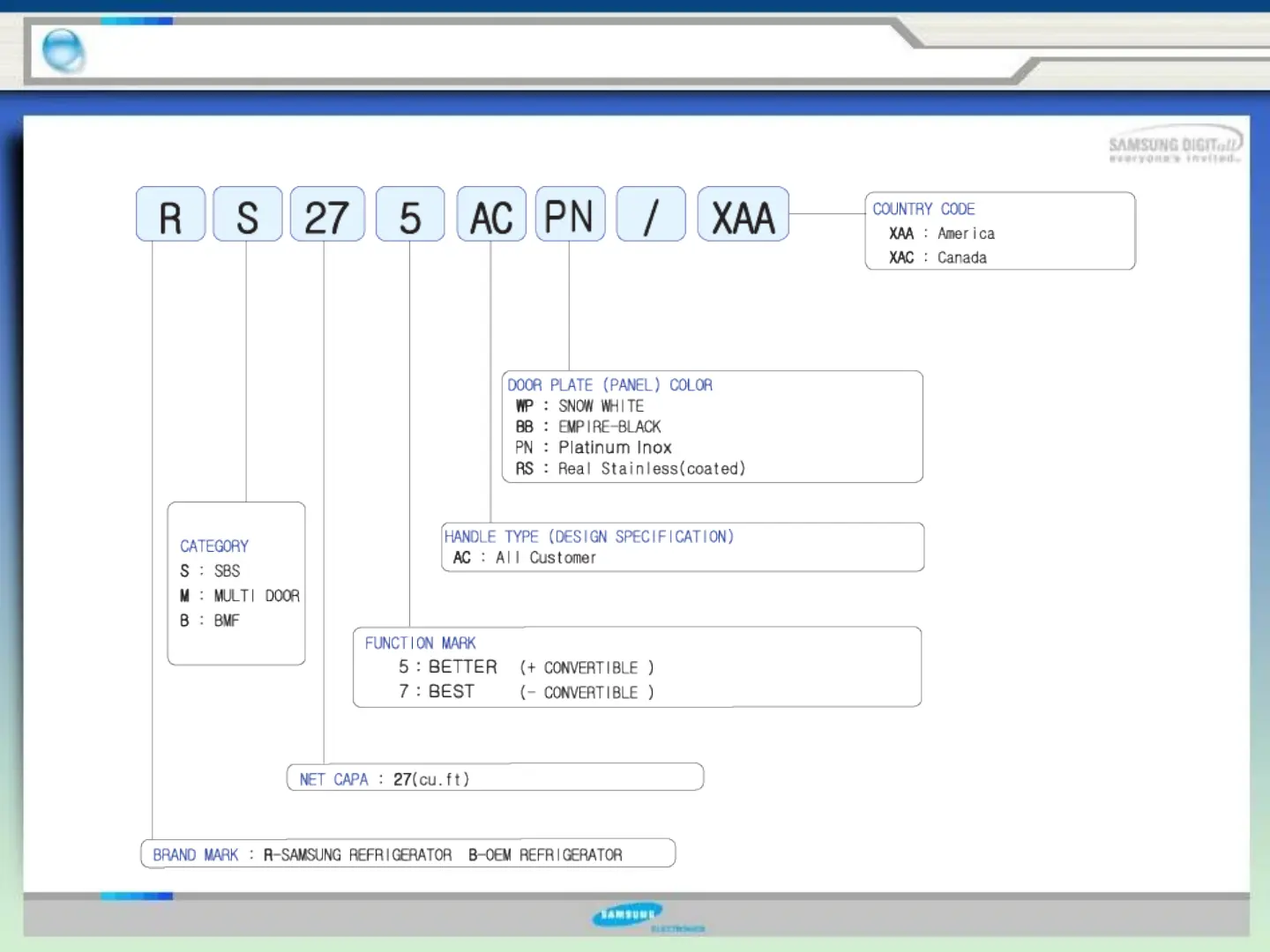This screenshot has width=1270, height=952.
Task: Select the 'AC' model code box
Action: click(x=491, y=214)
